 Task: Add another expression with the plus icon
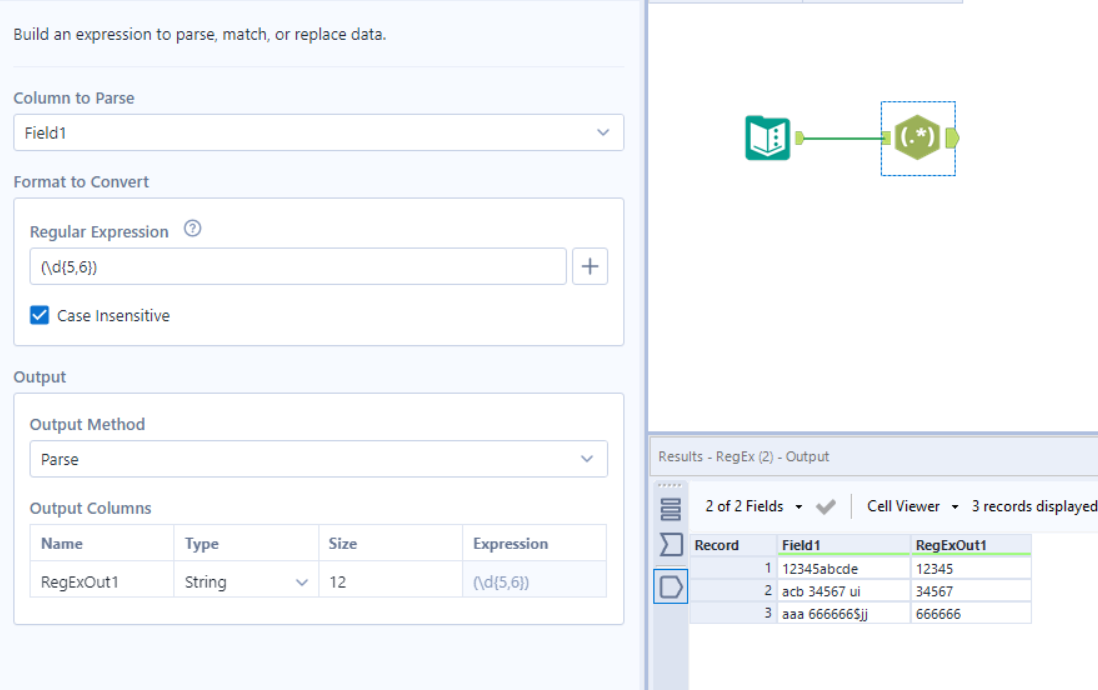tap(590, 266)
